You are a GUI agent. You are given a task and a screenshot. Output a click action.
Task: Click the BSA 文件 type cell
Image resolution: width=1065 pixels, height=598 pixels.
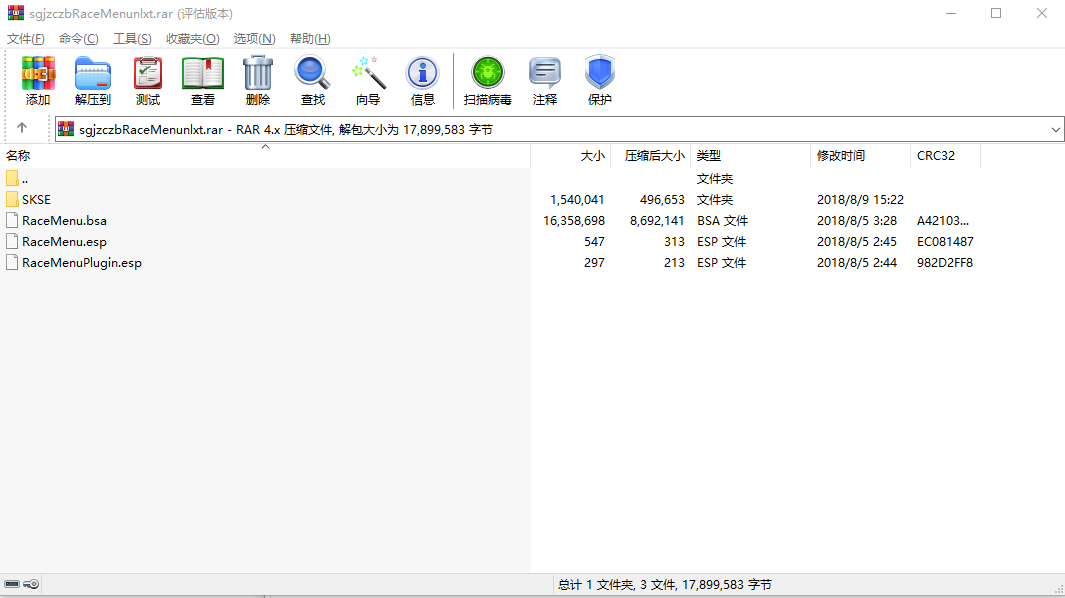coord(723,221)
